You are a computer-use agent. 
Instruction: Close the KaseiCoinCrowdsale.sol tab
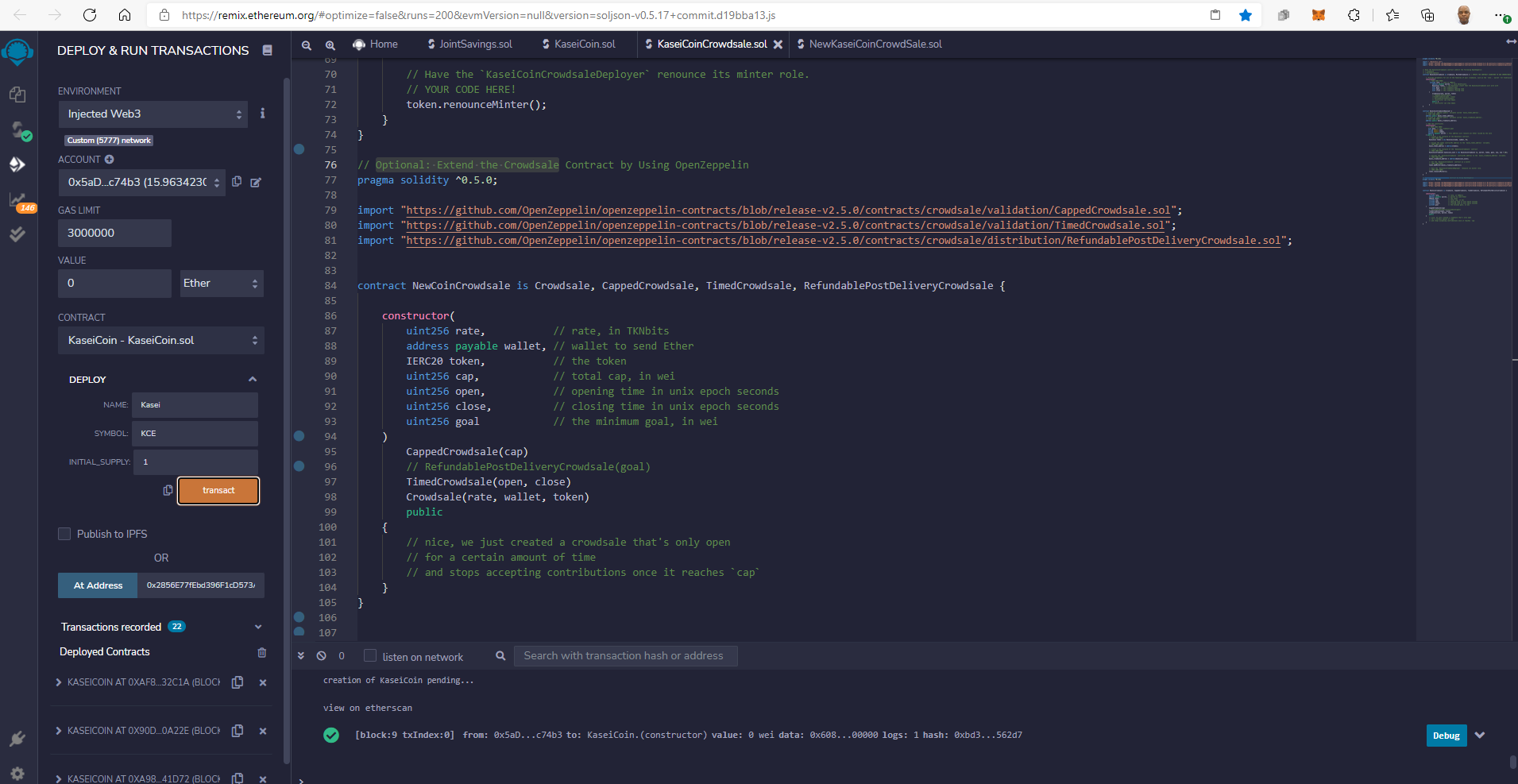point(778,44)
